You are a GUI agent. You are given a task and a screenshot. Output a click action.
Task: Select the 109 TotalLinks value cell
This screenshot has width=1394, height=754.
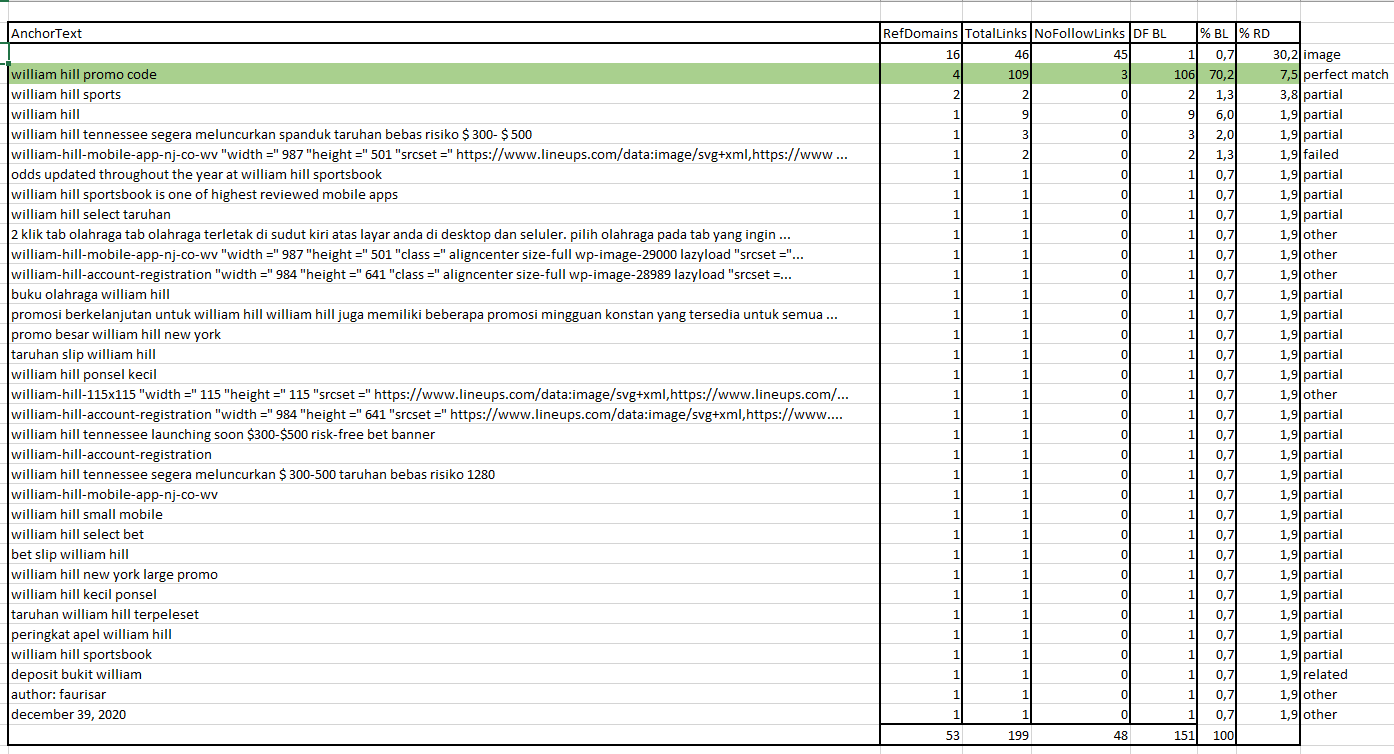click(996, 74)
